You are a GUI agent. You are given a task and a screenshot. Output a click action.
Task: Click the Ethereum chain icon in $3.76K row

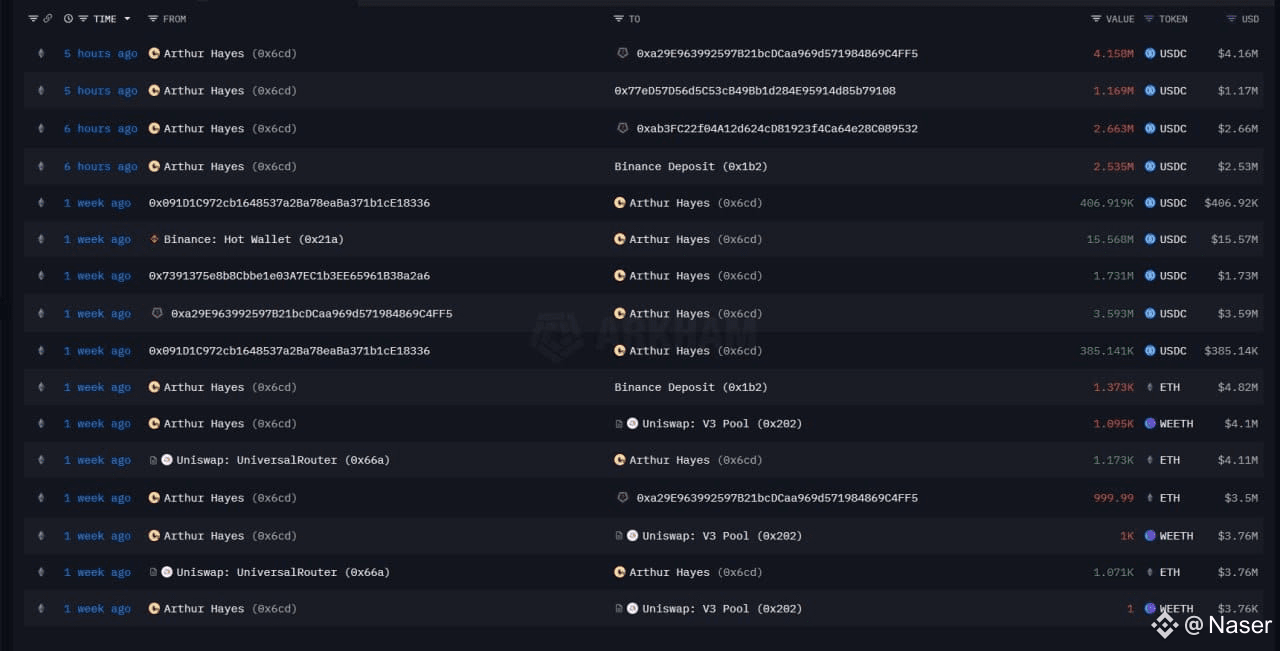(41, 609)
